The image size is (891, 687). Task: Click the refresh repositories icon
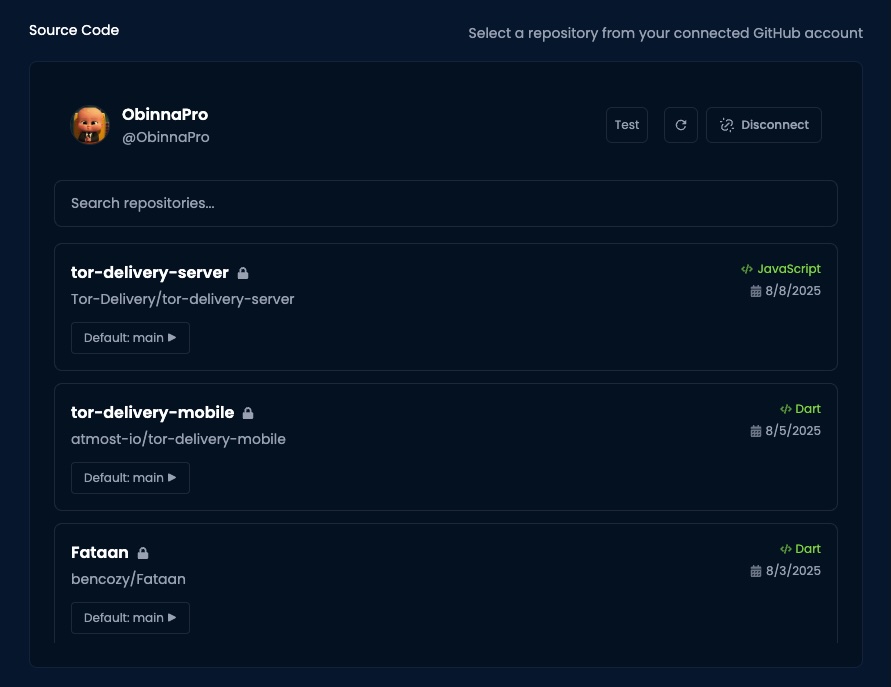(681, 124)
